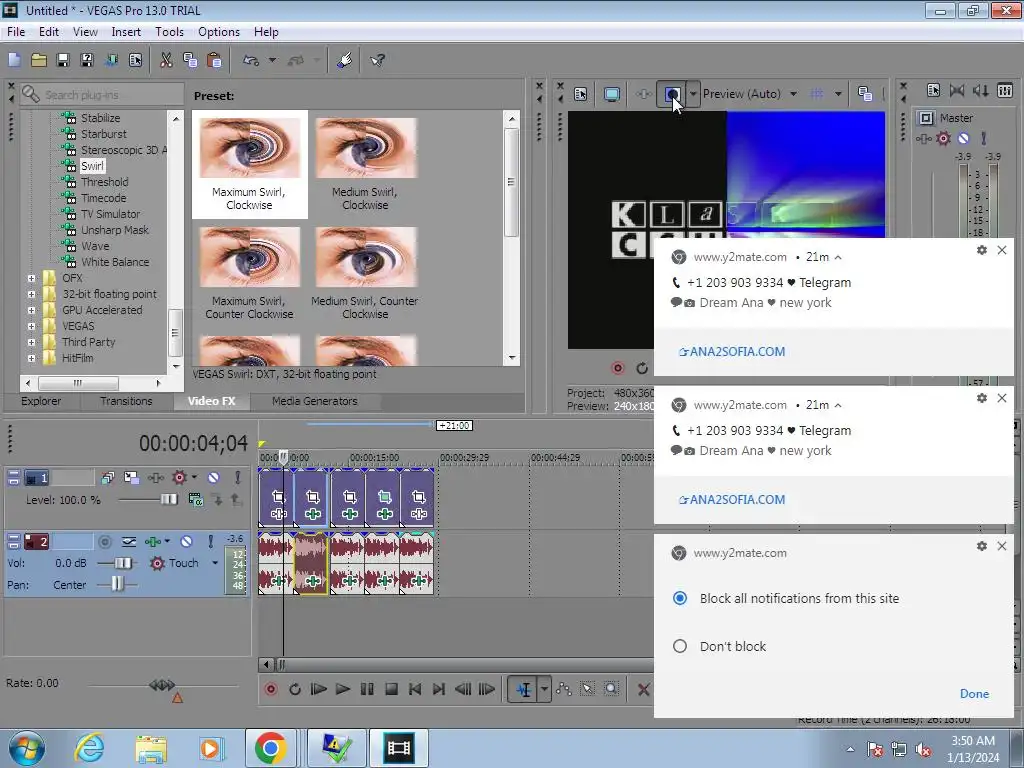Pause timeline playback
The height and width of the screenshot is (768, 1024).
tap(367, 690)
